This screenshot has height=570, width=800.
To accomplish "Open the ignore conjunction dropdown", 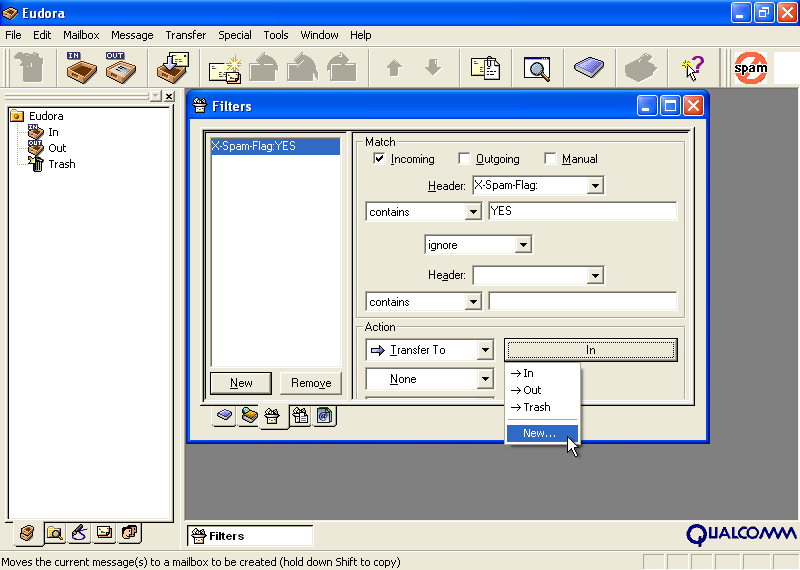I will [x=523, y=245].
